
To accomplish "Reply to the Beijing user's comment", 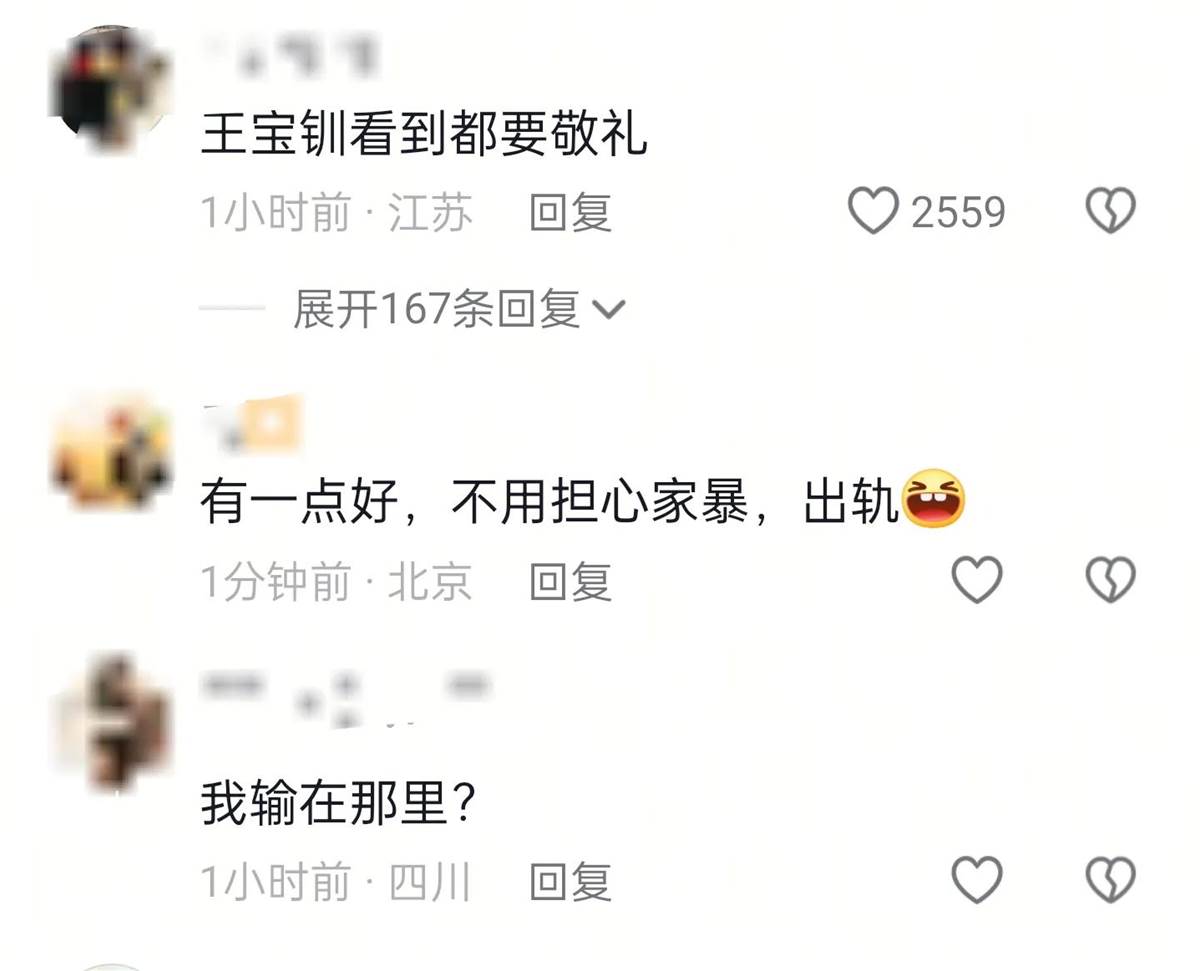I will pos(570,581).
